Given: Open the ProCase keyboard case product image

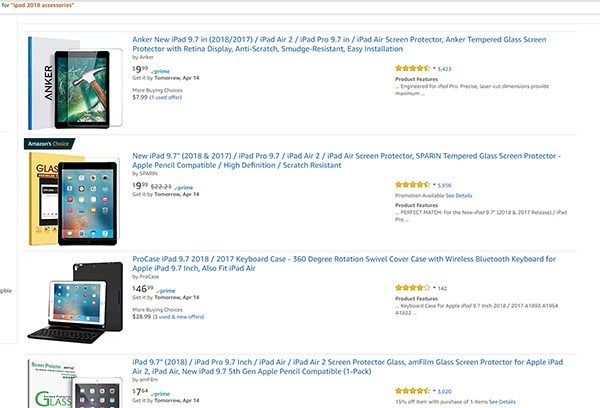Looking at the screenshot, I should (75, 302).
